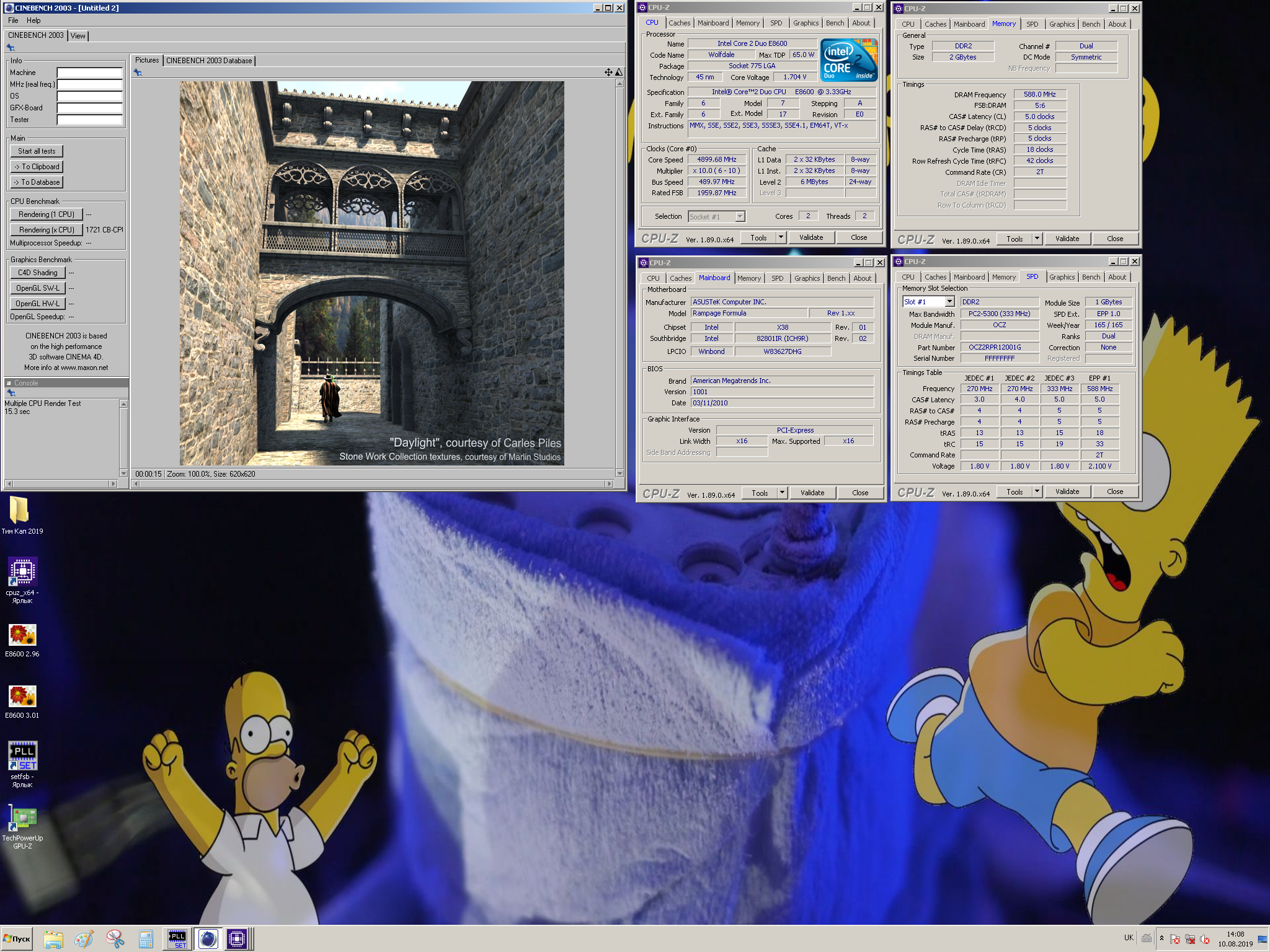
Task: Run the OpenGL HW-L benchmark
Action: click(x=37, y=304)
